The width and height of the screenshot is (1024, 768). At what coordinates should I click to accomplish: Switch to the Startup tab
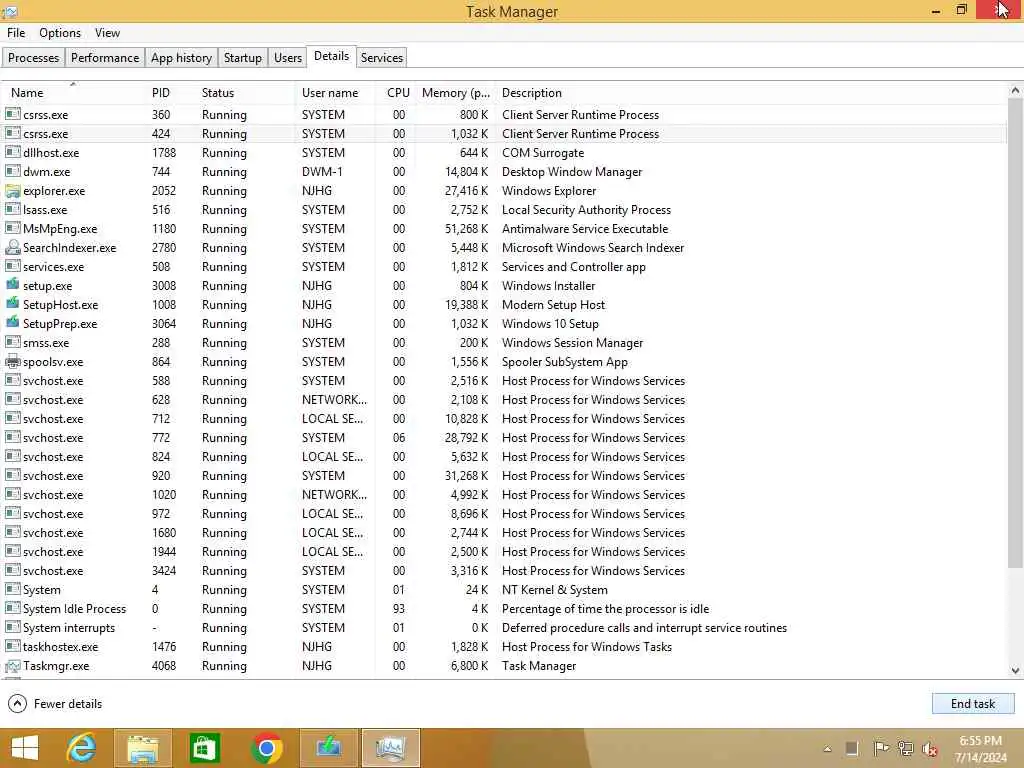pyautogui.click(x=243, y=57)
